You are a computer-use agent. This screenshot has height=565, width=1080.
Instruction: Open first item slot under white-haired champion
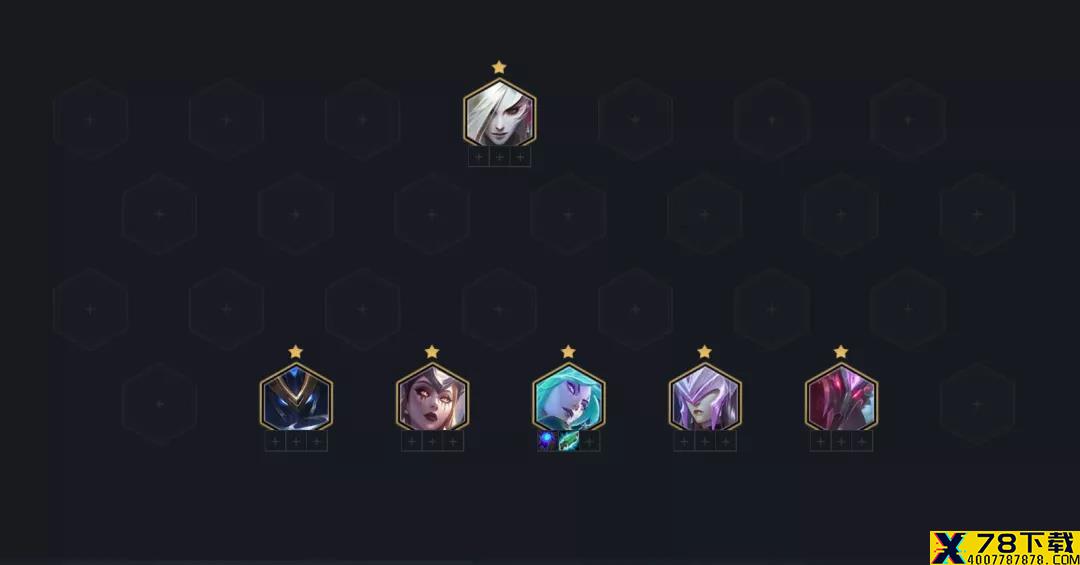(479, 157)
